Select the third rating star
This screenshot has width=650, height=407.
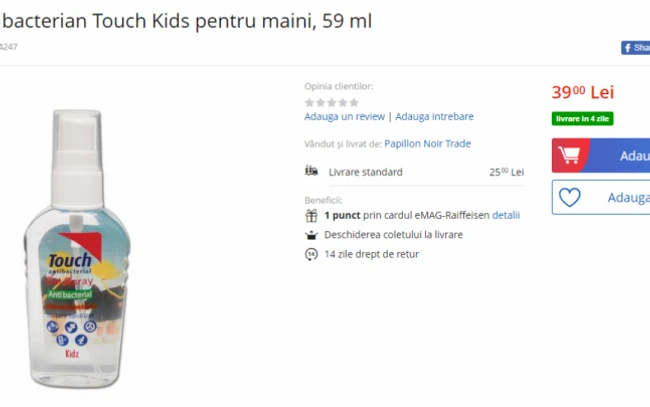point(332,102)
